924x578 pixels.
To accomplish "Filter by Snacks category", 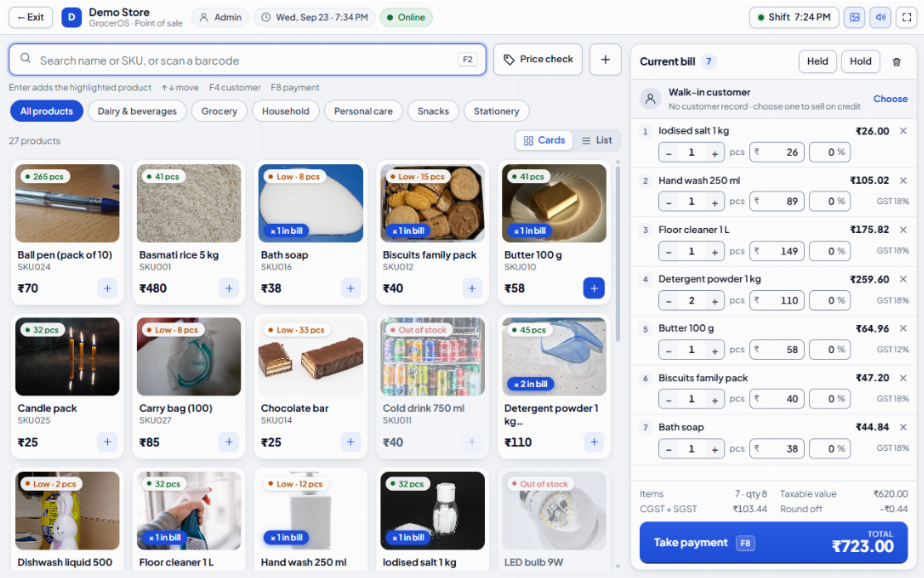I will pos(433,111).
